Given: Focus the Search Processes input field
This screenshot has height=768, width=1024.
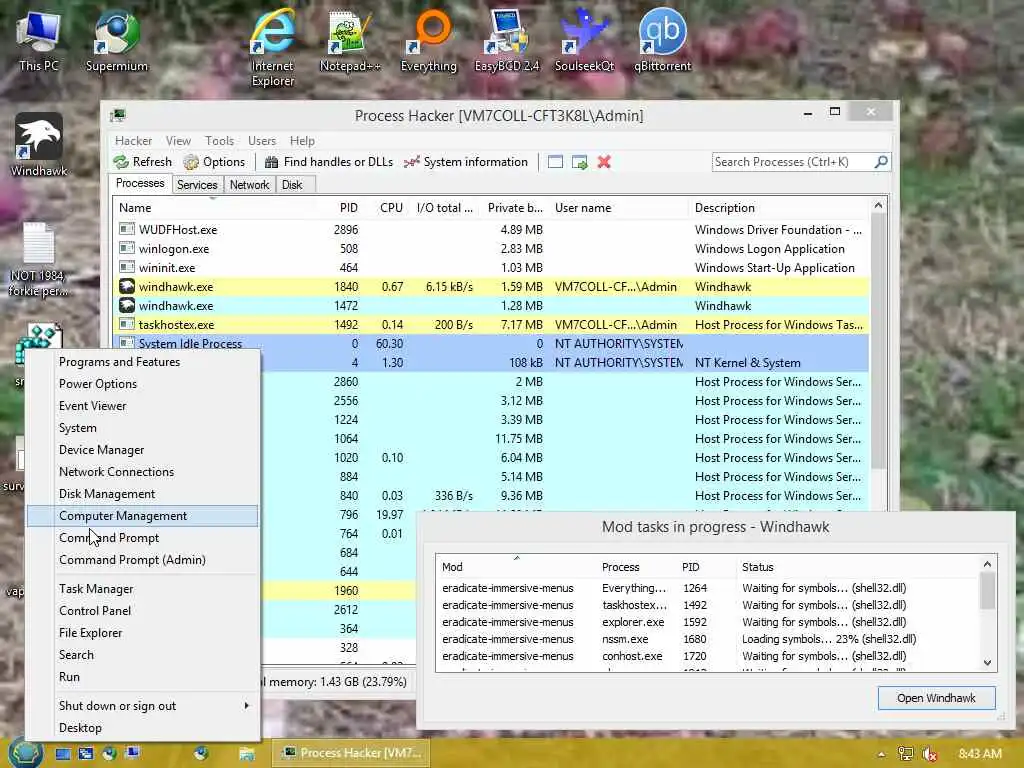Looking at the screenshot, I should point(793,161).
